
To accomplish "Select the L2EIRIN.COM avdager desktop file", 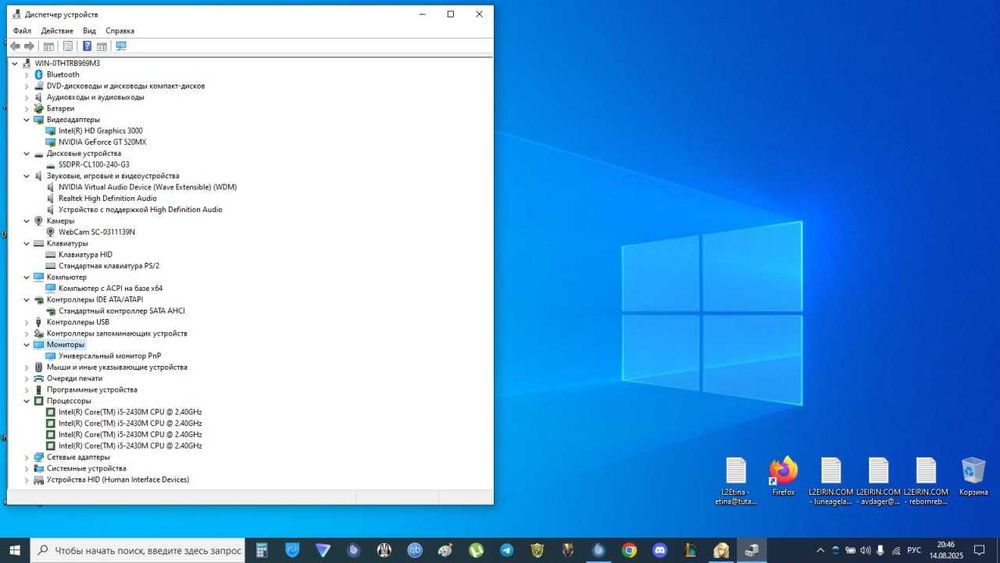I will coord(878,481).
